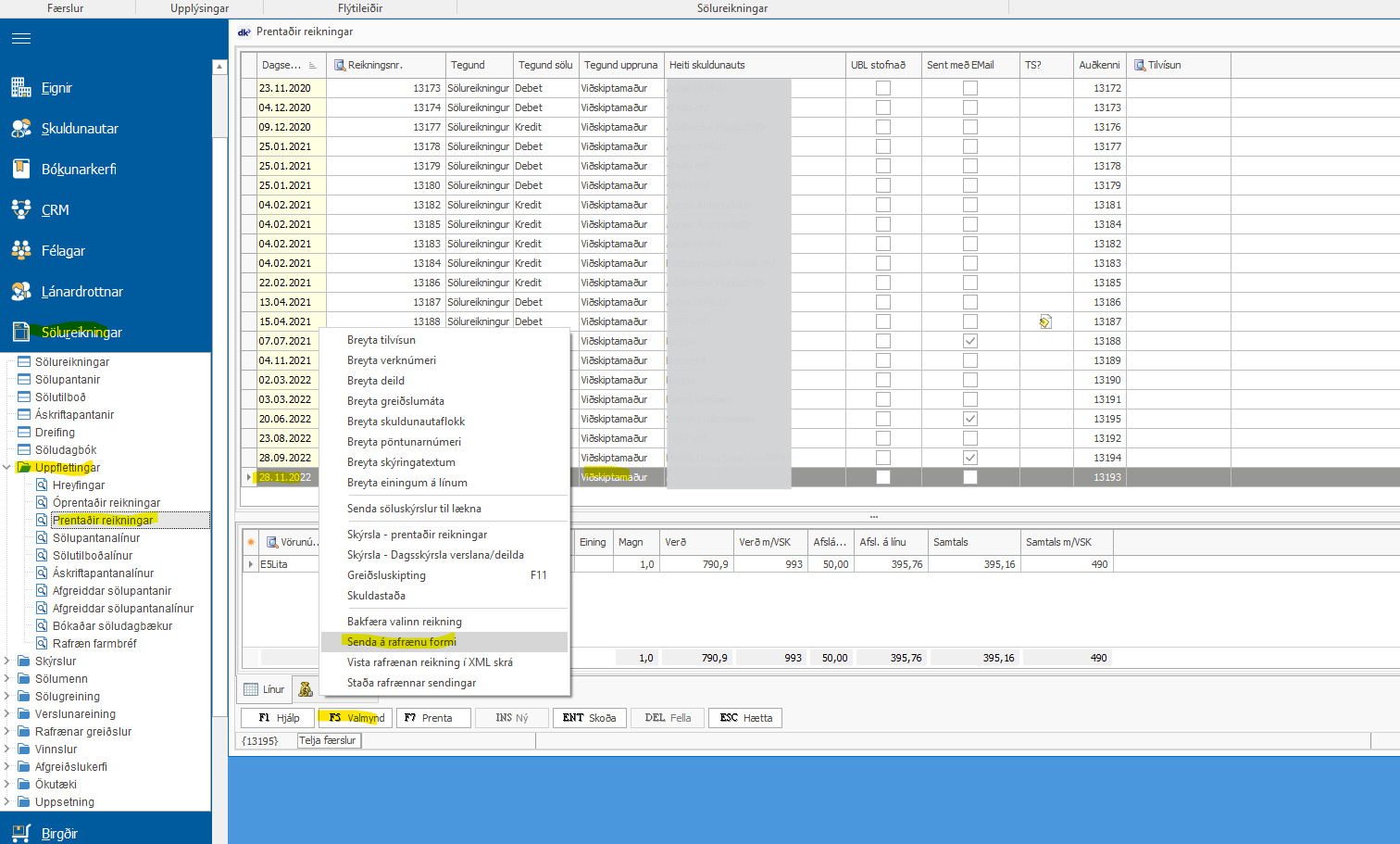The image size is (1400, 844).
Task: Uncheck Sent með EMail on row 13195
Action: click(x=969, y=419)
